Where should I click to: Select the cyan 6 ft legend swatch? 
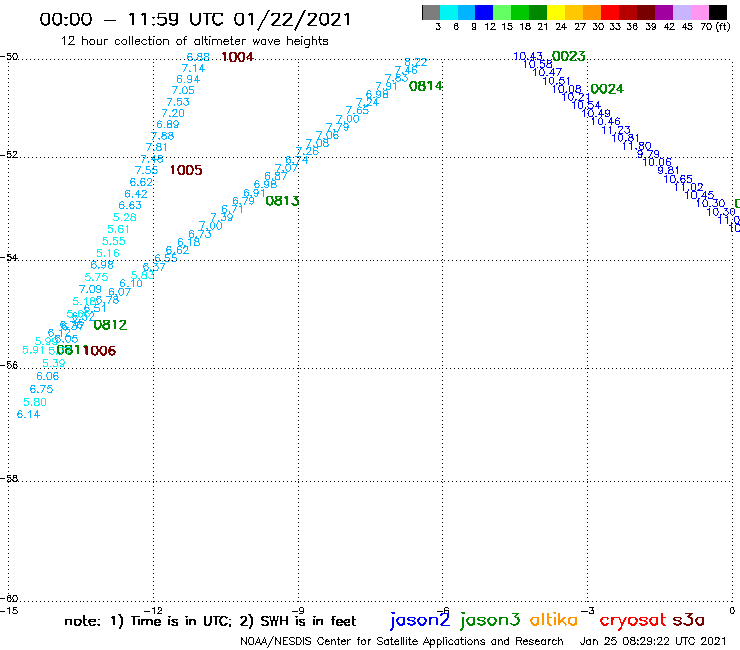449,12
